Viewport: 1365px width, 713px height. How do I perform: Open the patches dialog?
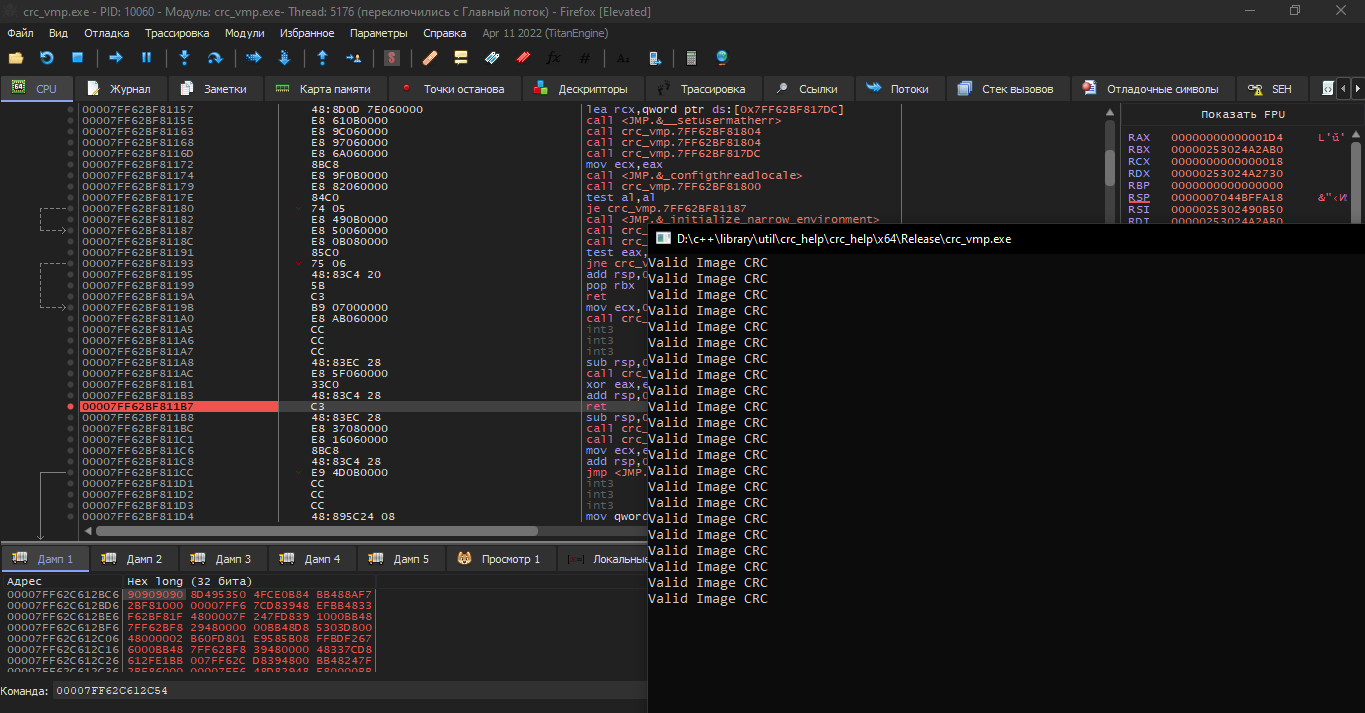pyautogui.click(x=430, y=58)
